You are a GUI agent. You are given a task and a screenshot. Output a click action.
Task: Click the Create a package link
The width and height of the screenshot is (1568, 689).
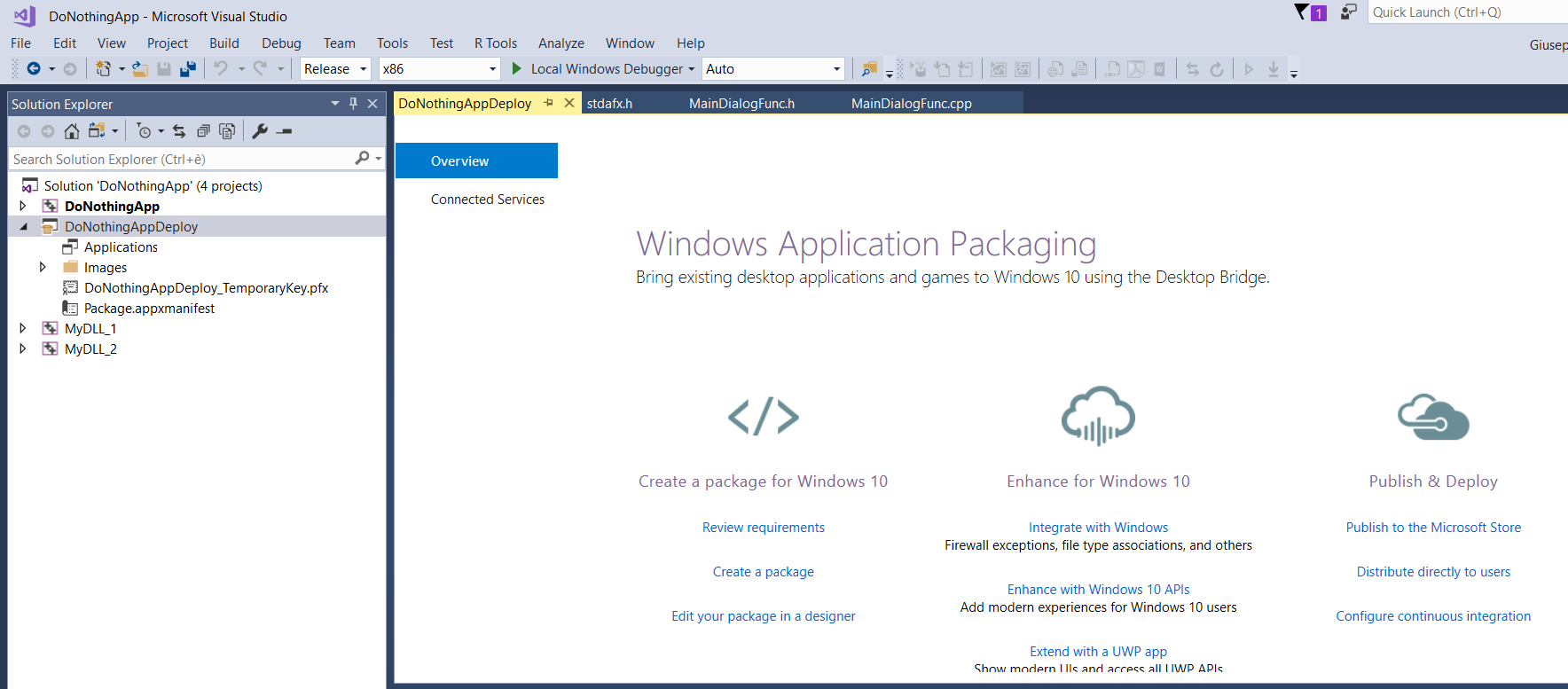coord(764,572)
